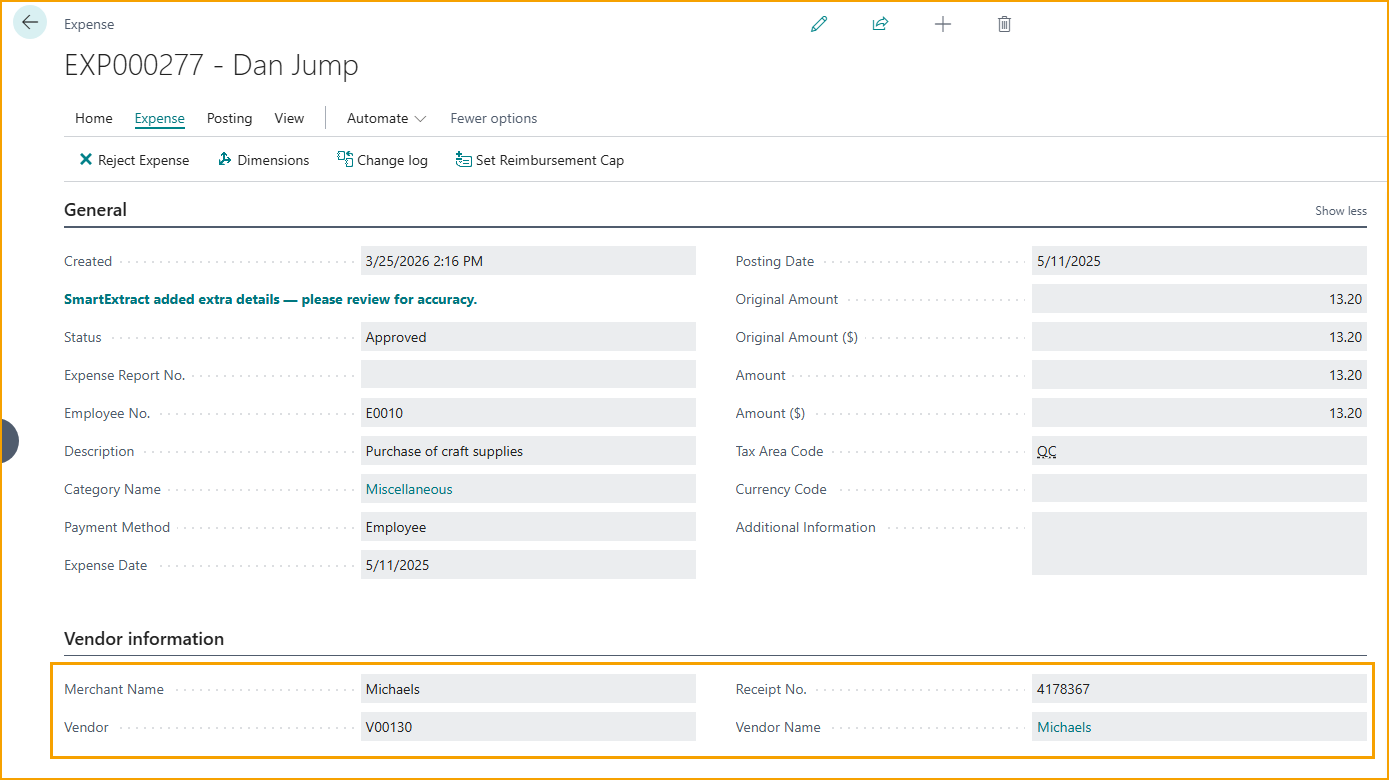Switch to the Home tab
The image size is (1389, 780).
pyautogui.click(x=94, y=118)
